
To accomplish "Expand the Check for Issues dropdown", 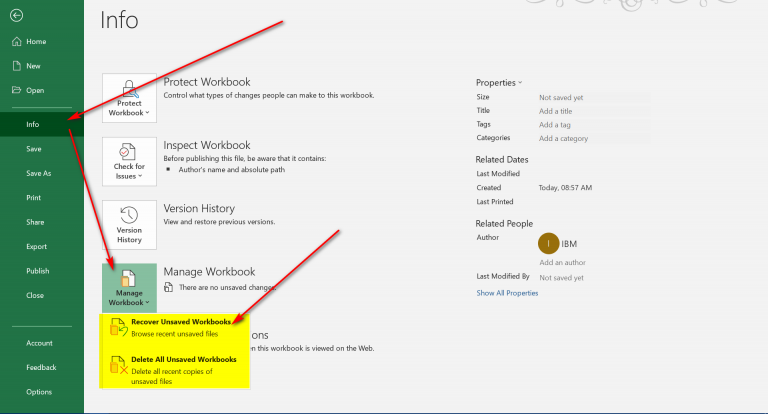I will pos(129,160).
